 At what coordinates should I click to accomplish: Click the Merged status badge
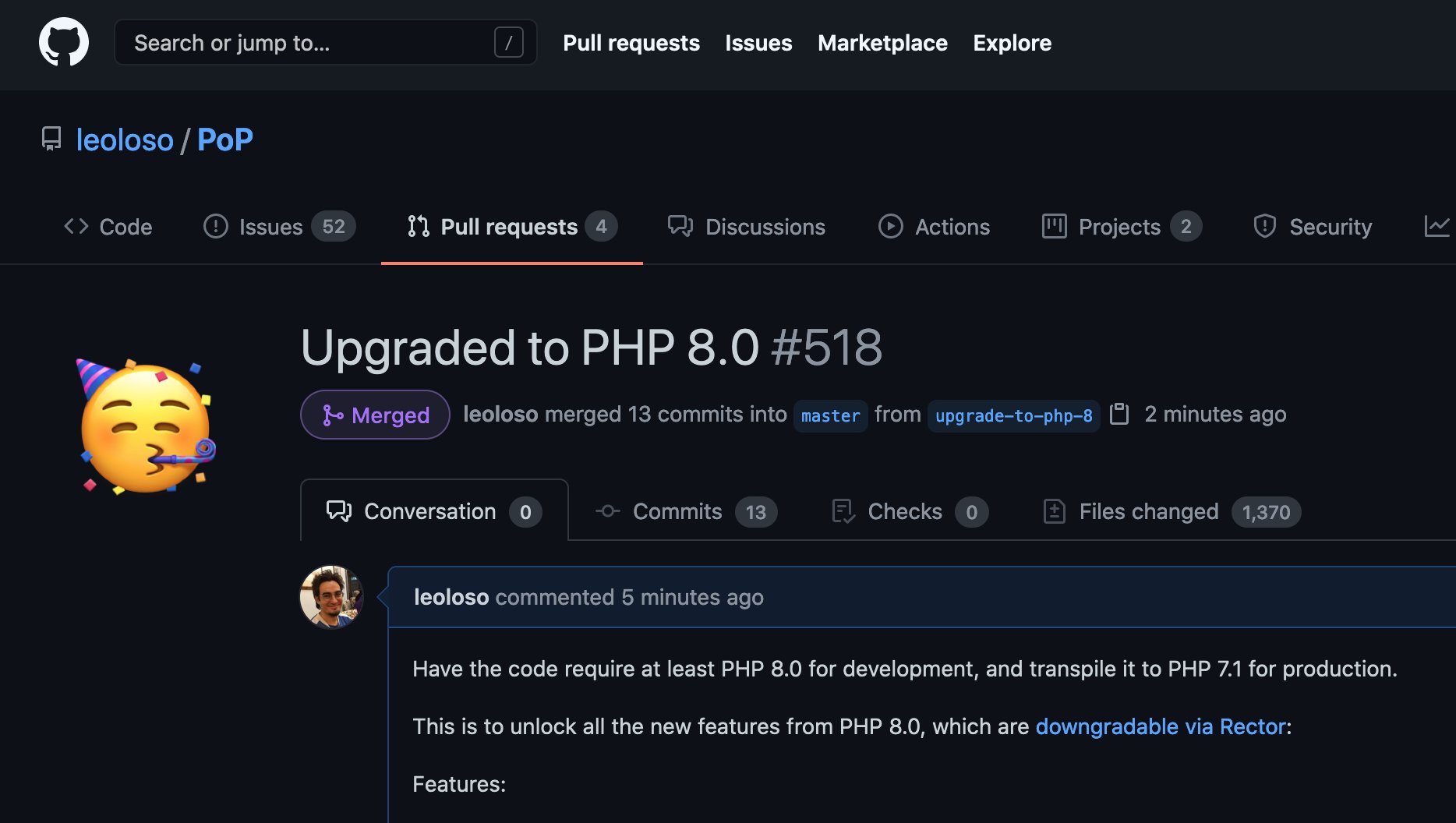375,415
